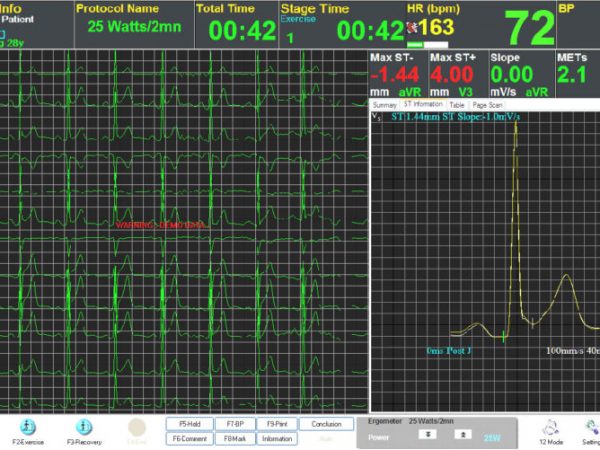
Task: Open the 12 Mode display icon
Action: (550, 427)
